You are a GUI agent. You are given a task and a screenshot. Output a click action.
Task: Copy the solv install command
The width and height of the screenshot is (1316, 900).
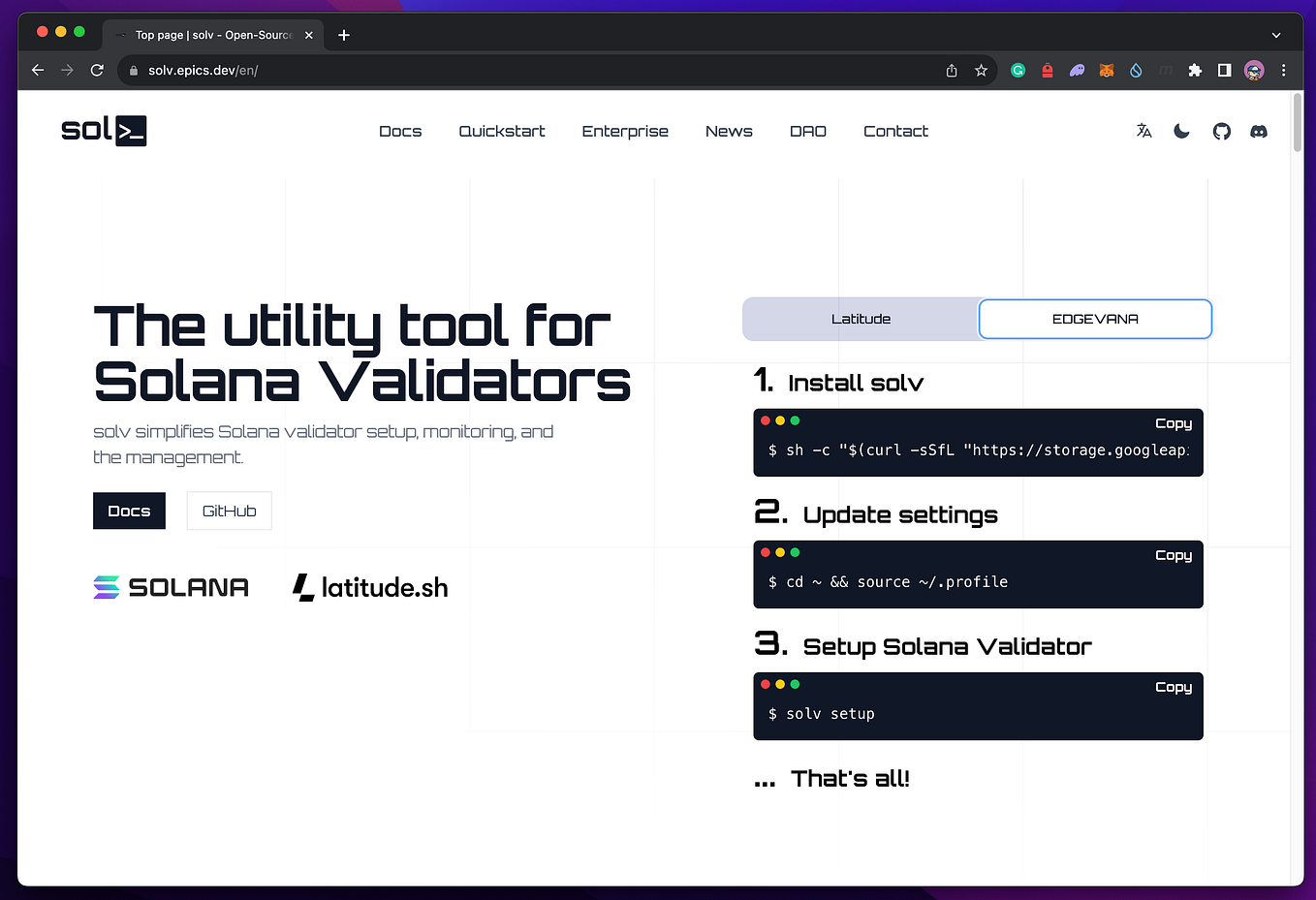1174,423
